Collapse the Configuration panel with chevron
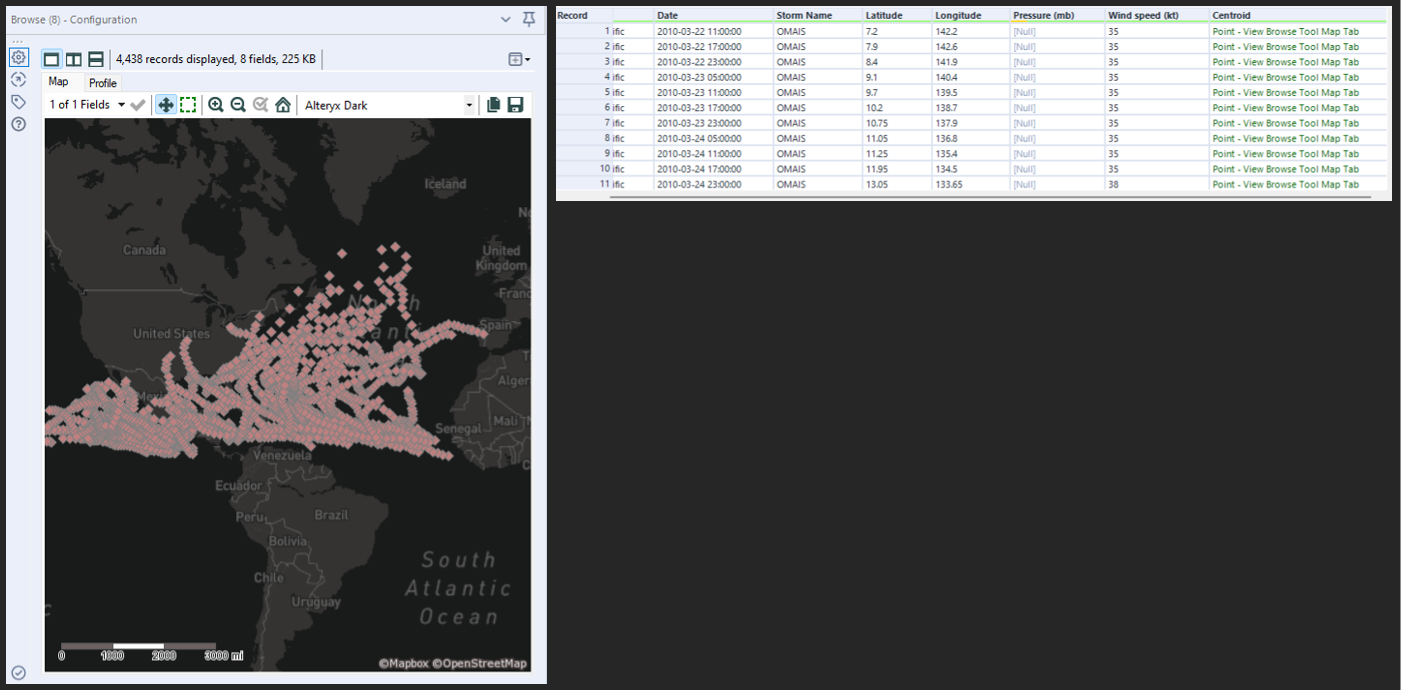This screenshot has height=690, width=1401. coord(506,19)
